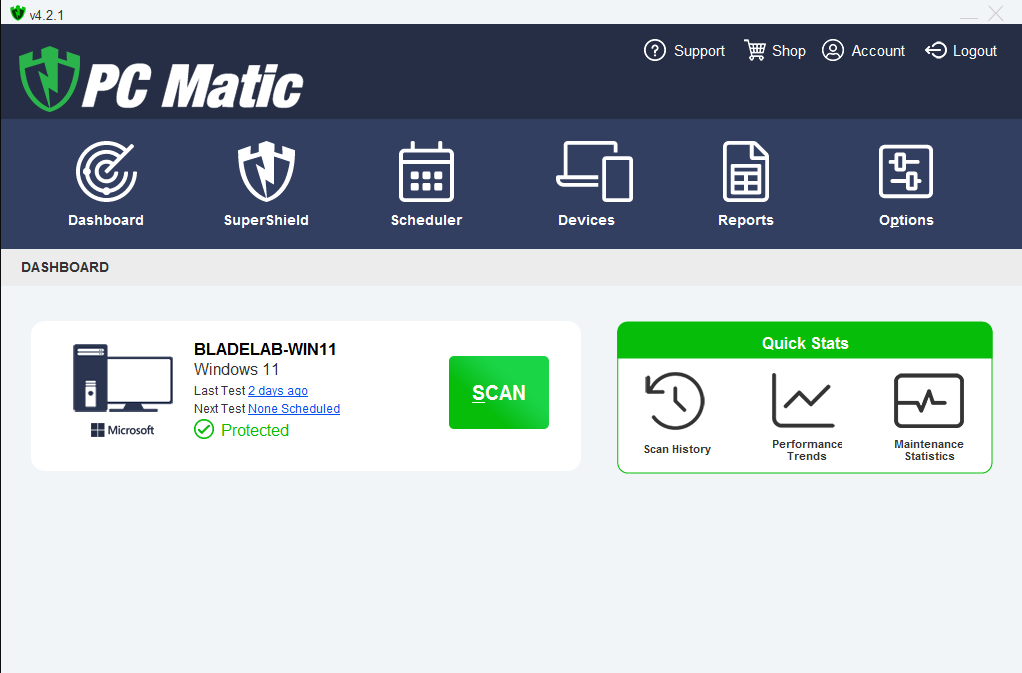Open the SuperShield panel

click(x=266, y=184)
